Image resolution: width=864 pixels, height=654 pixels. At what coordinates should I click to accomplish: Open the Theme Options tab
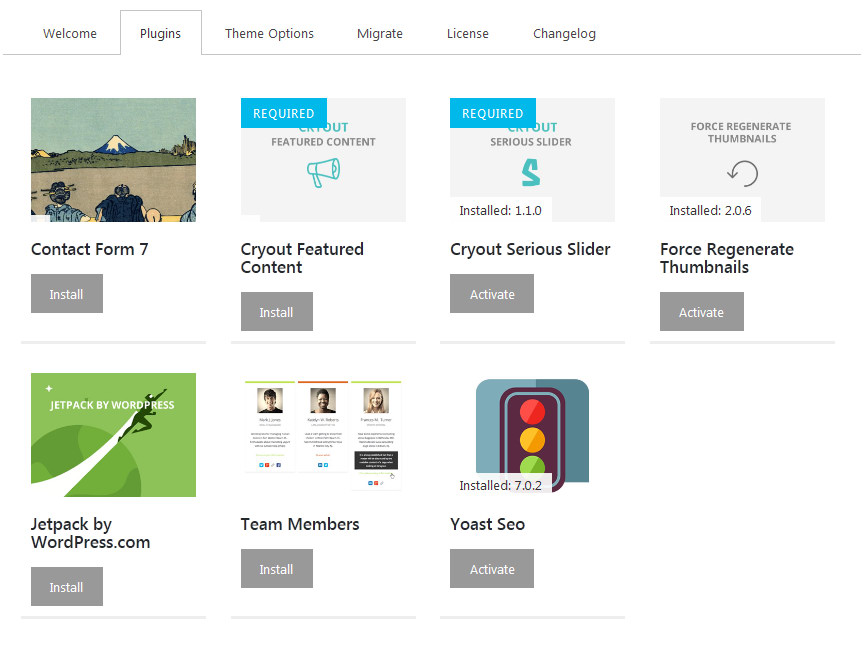269,34
